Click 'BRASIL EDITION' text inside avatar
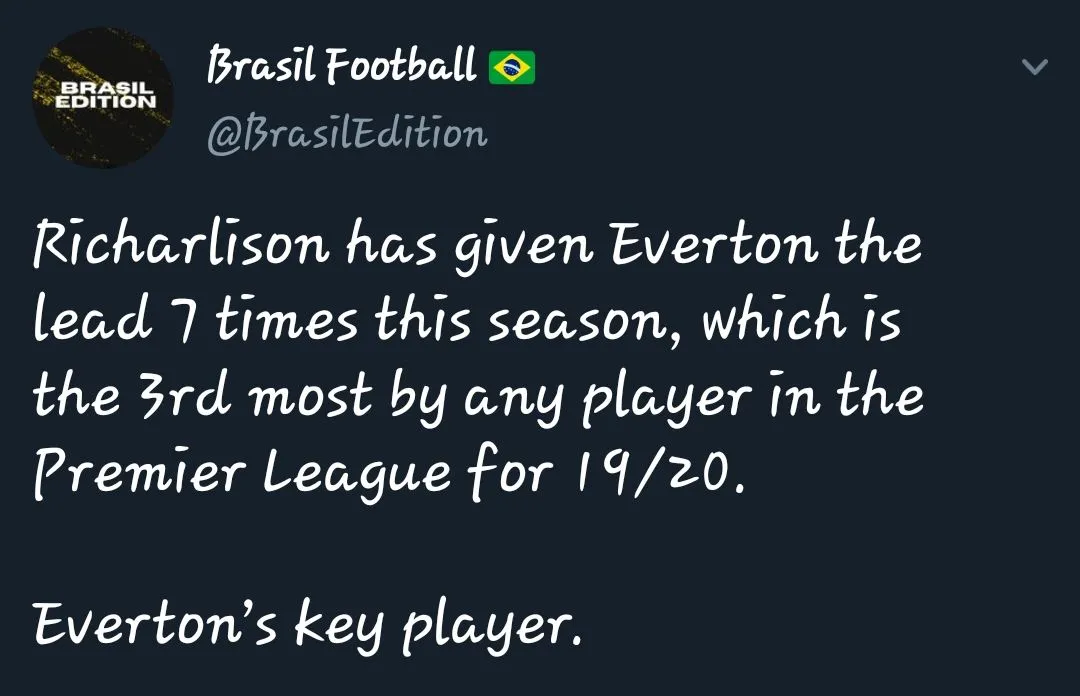 point(103,95)
